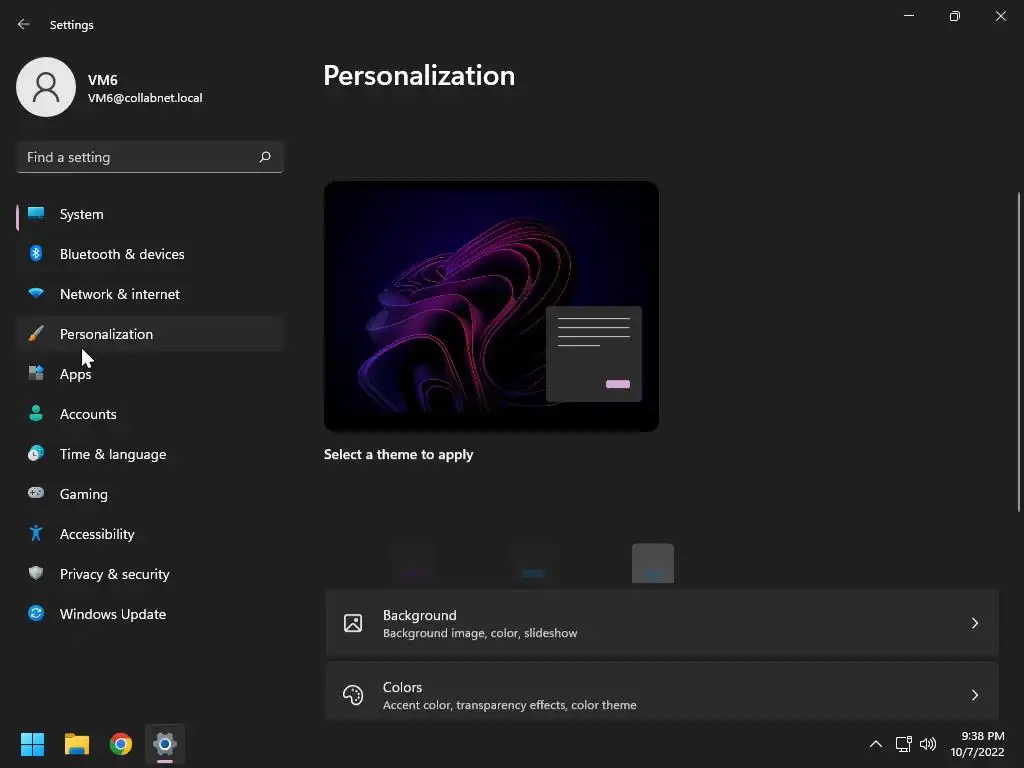Viewport: 1024px width, 768px height.
Task: Click the Background picture icon
Action: [353, 623]
